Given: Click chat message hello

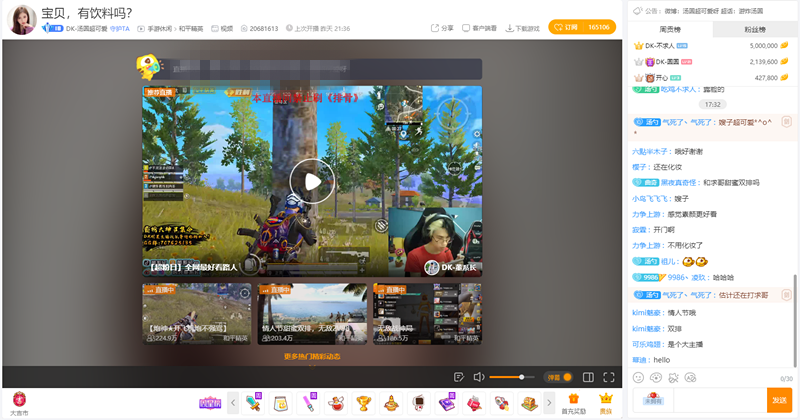Looking at the screenshot, I should pyautogui.click(x=662, y=360).
